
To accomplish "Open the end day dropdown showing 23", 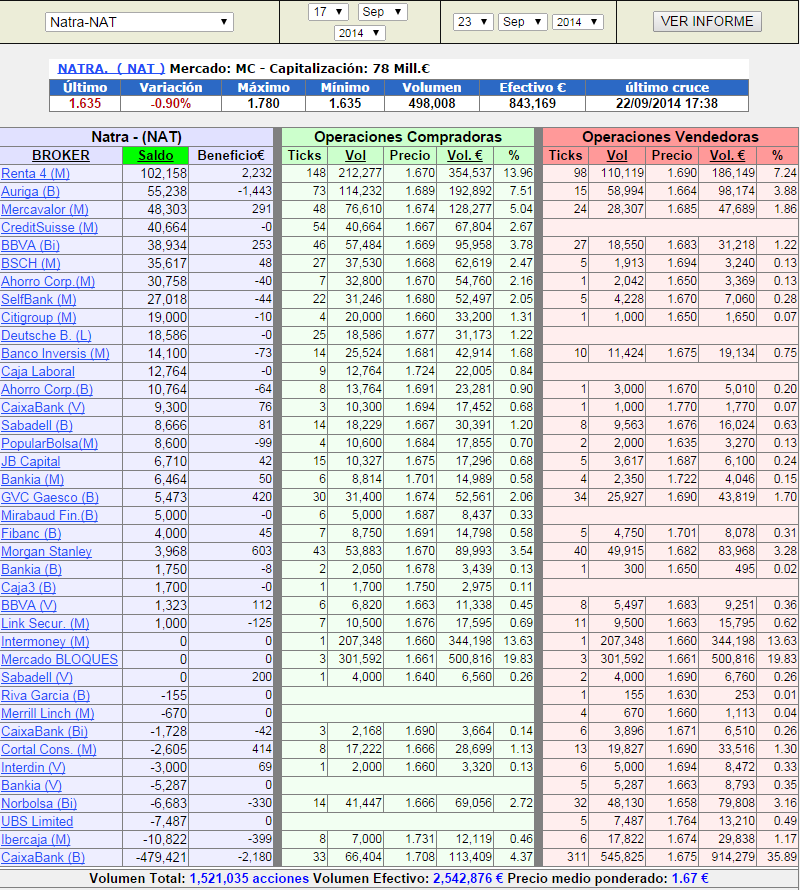I will [x=473, y=22].
